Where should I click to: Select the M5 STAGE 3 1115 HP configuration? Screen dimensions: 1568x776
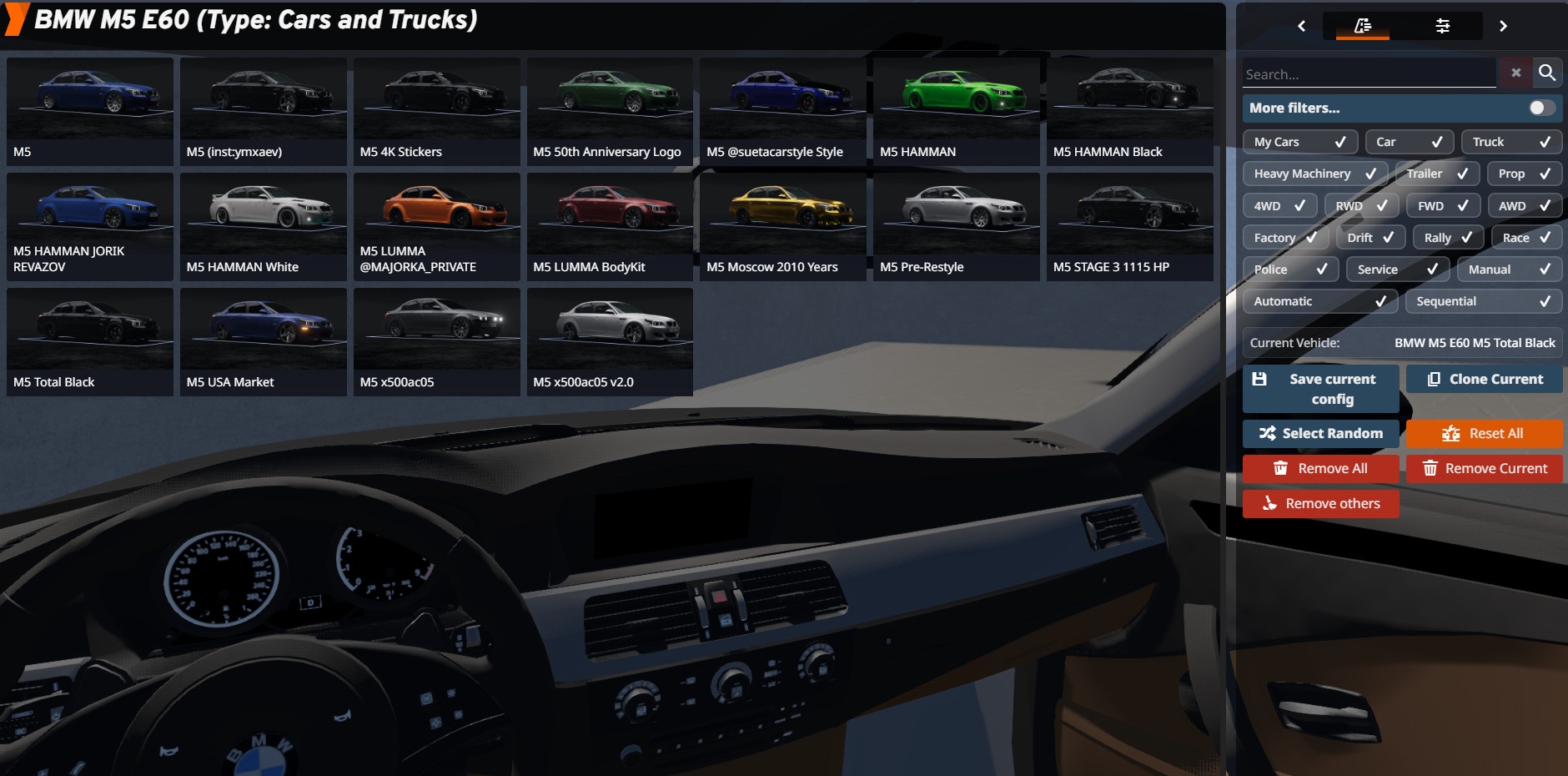click(1130, 227)
